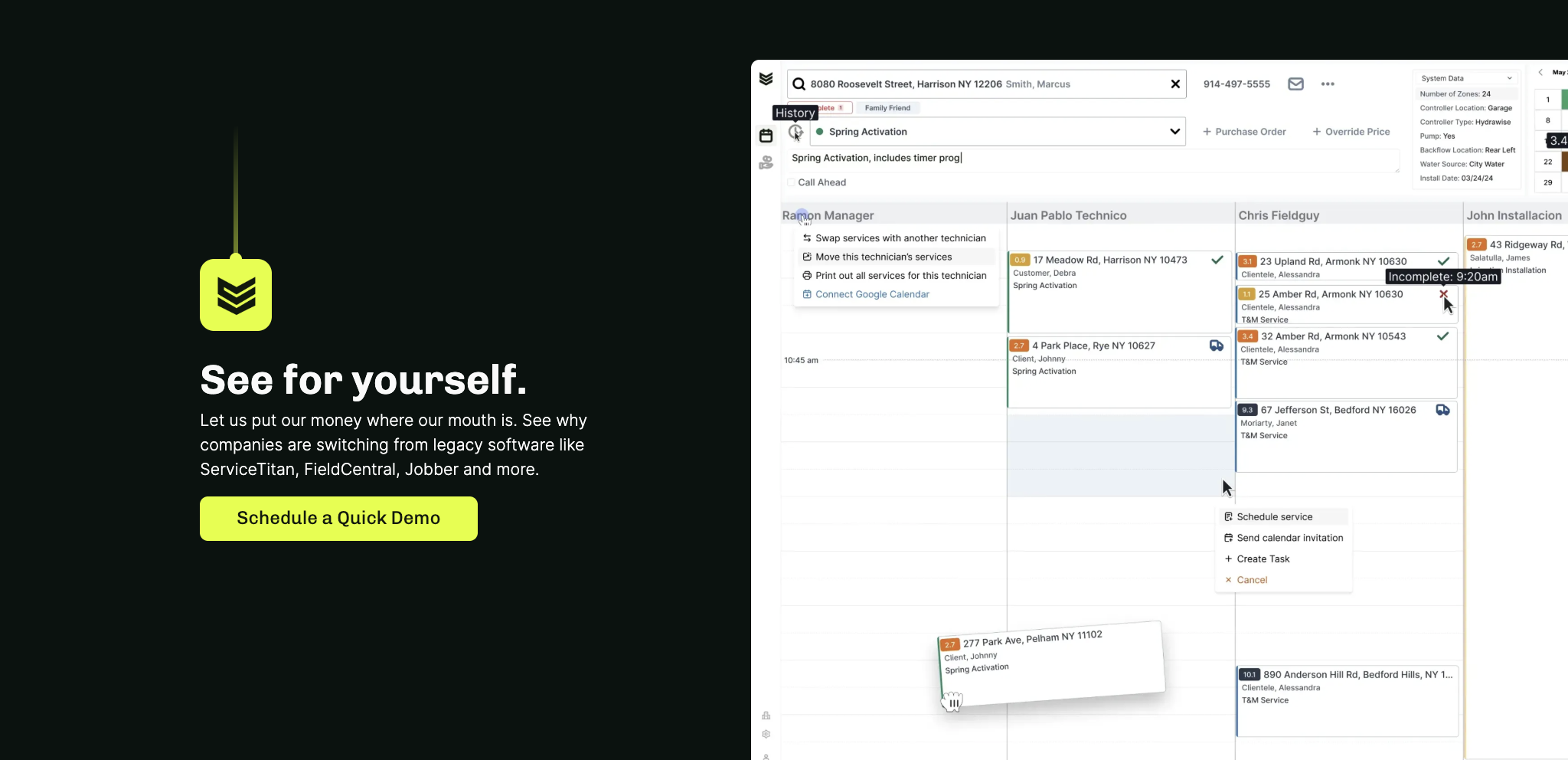
Task: Click the swap arrows icon in technician menu
Action: point(807,238)
